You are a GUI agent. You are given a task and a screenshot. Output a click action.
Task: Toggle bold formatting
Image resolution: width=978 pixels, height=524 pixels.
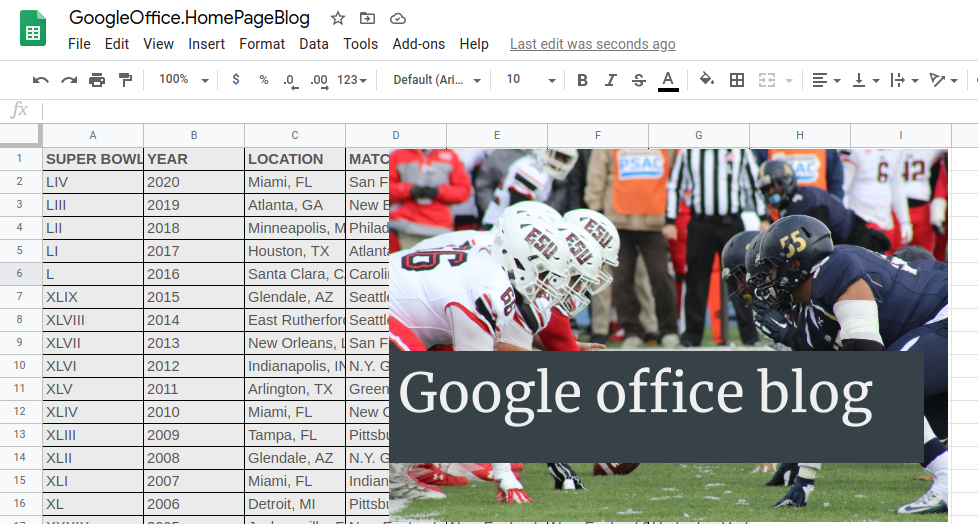point(582,80)
